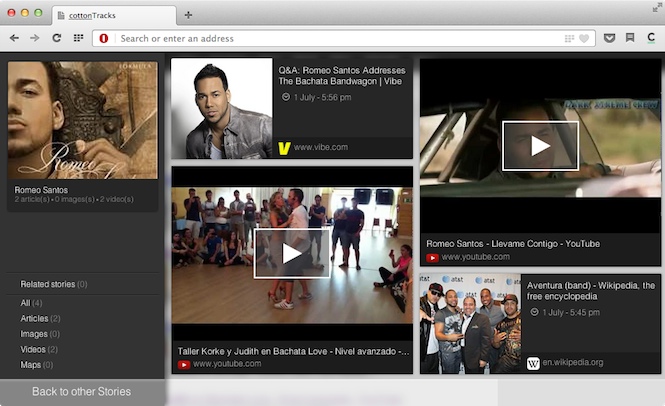This screenshot has width=665, height=406.
Task: Click the small grid icon inside address bar
Action: tap(569, 39)
